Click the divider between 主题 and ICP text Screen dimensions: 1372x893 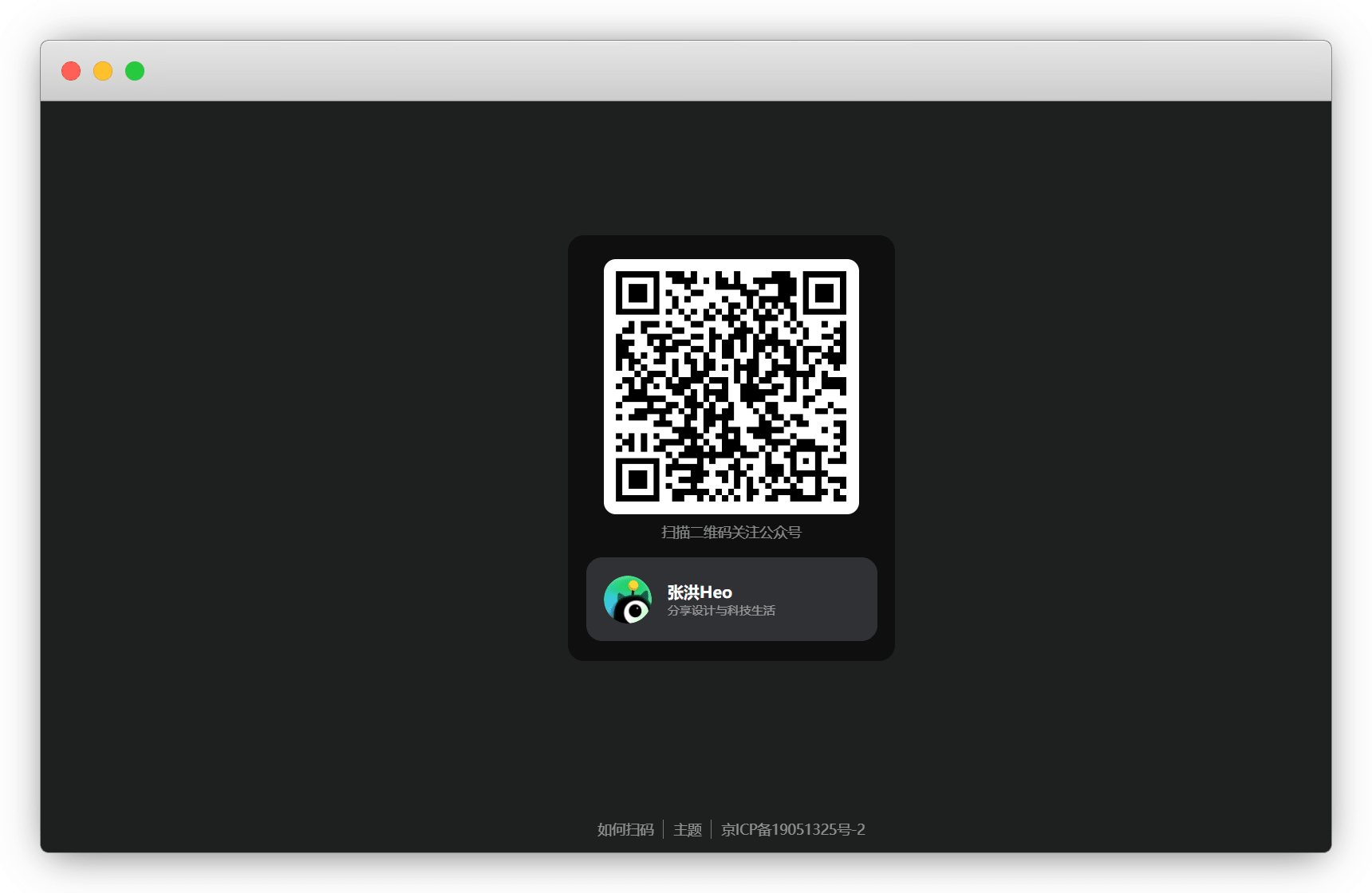point(711,830)
